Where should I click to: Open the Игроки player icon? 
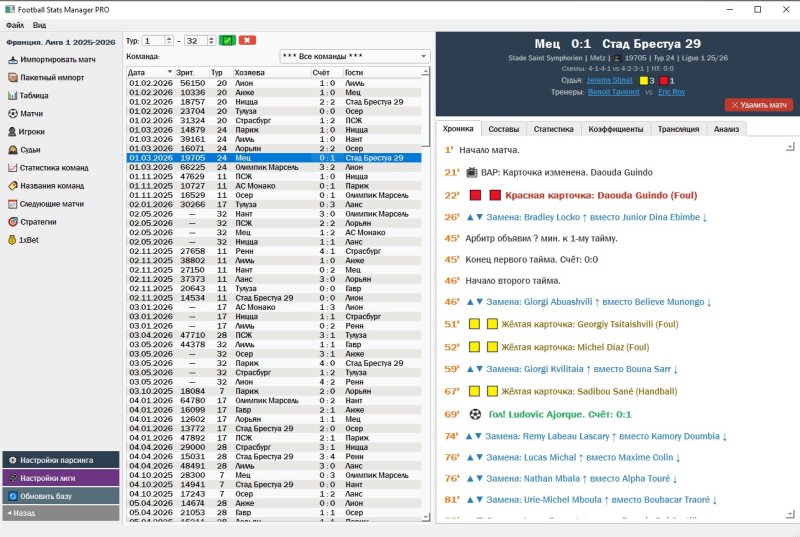tap(12, 132)
